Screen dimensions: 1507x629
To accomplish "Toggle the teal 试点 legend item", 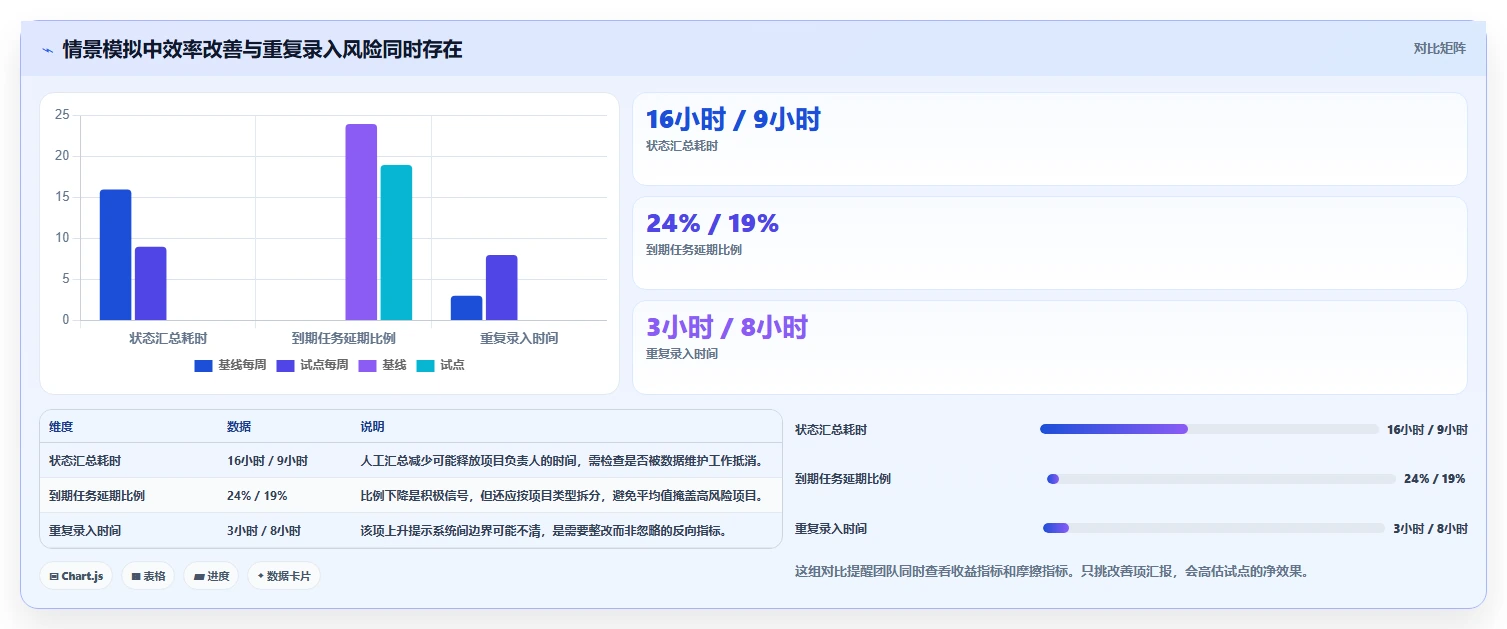I will pyautogui.click(x=440, y=365).
